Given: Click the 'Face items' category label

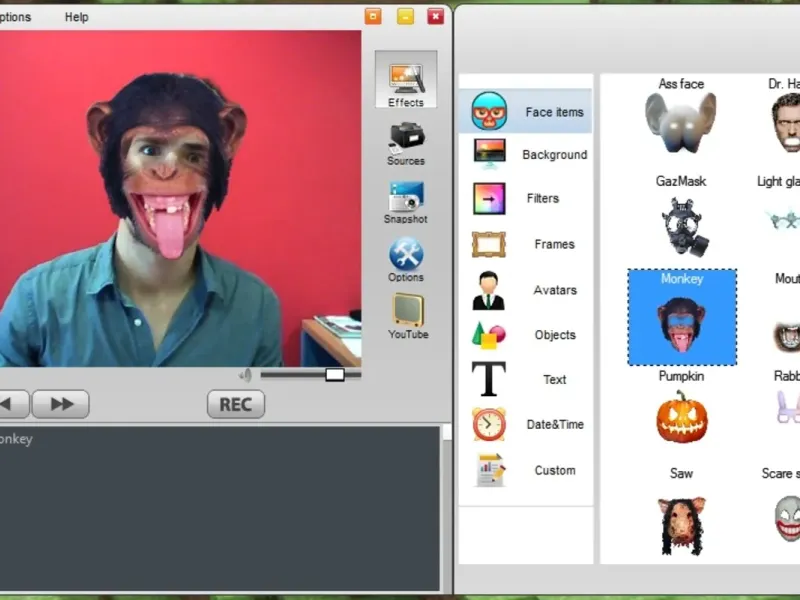Looking at the screenshot, I should click(x=554, y=112).
